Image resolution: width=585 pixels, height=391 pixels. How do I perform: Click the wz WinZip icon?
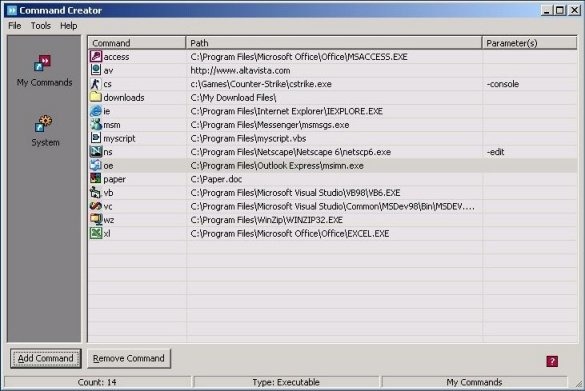(x=96, y=219)
